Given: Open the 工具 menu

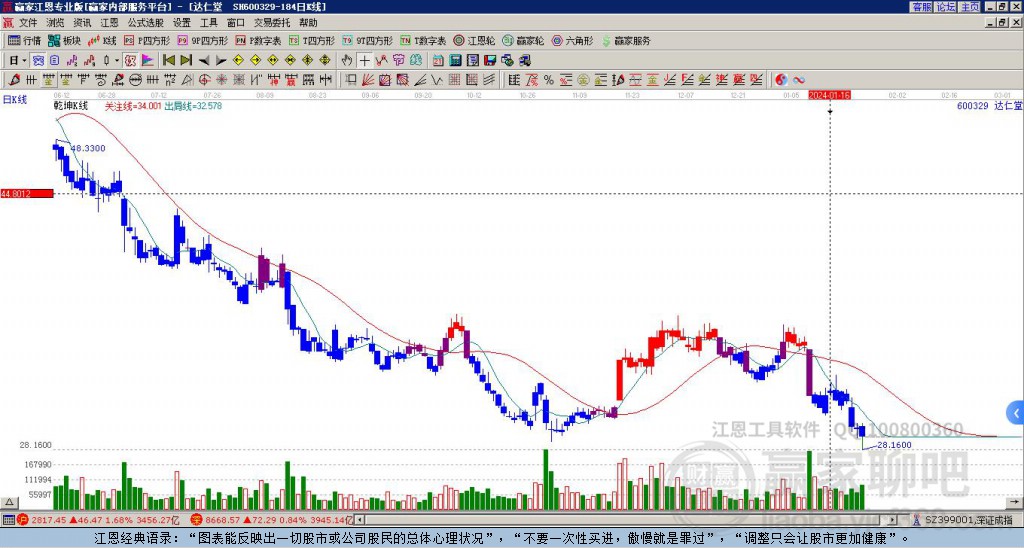Looking at the screenshot, I should point(208,23).
